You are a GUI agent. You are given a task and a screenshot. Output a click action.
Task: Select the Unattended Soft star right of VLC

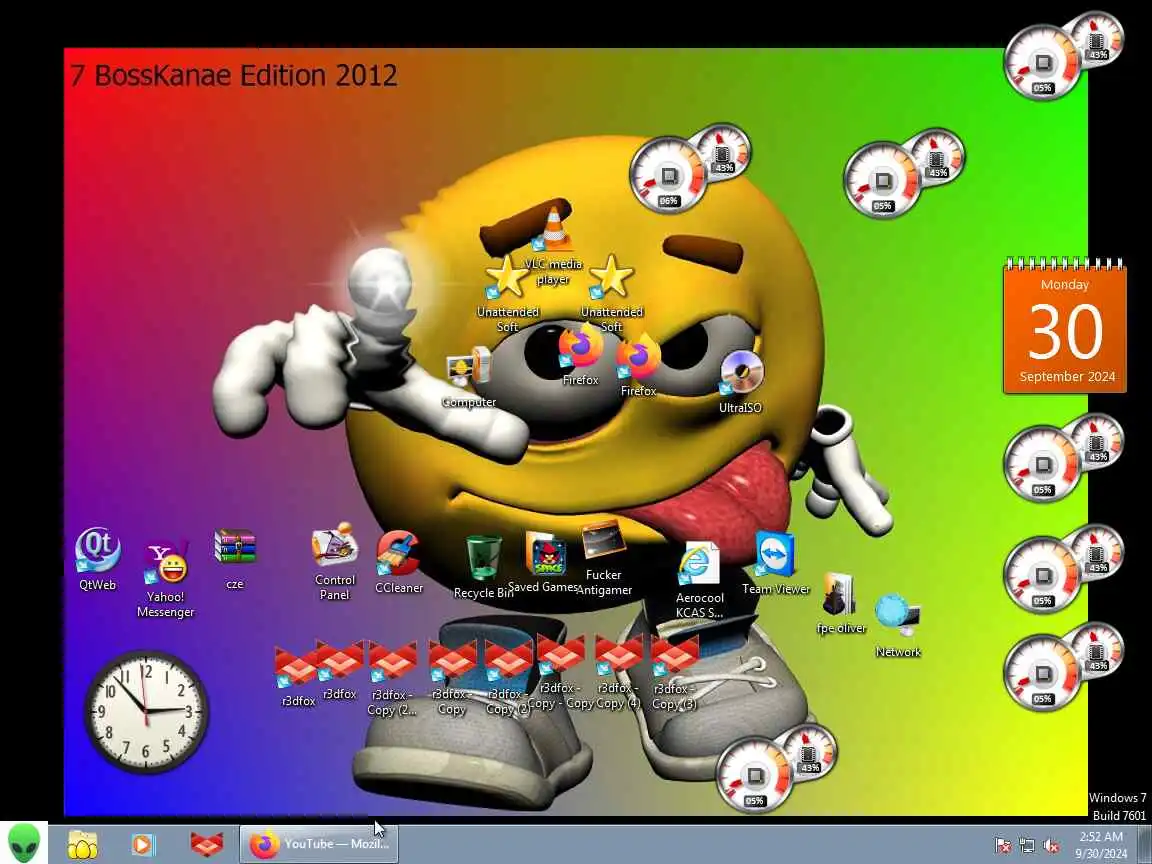coord(611,292)
